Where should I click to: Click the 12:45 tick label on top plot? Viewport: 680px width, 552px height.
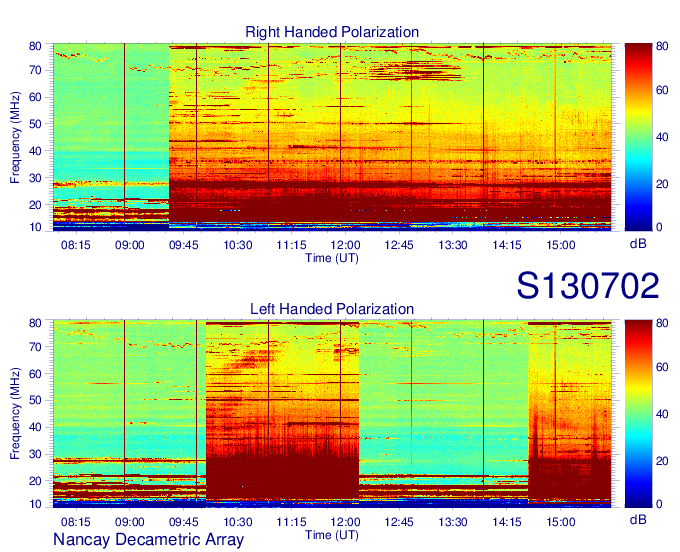tap(399, 245)
